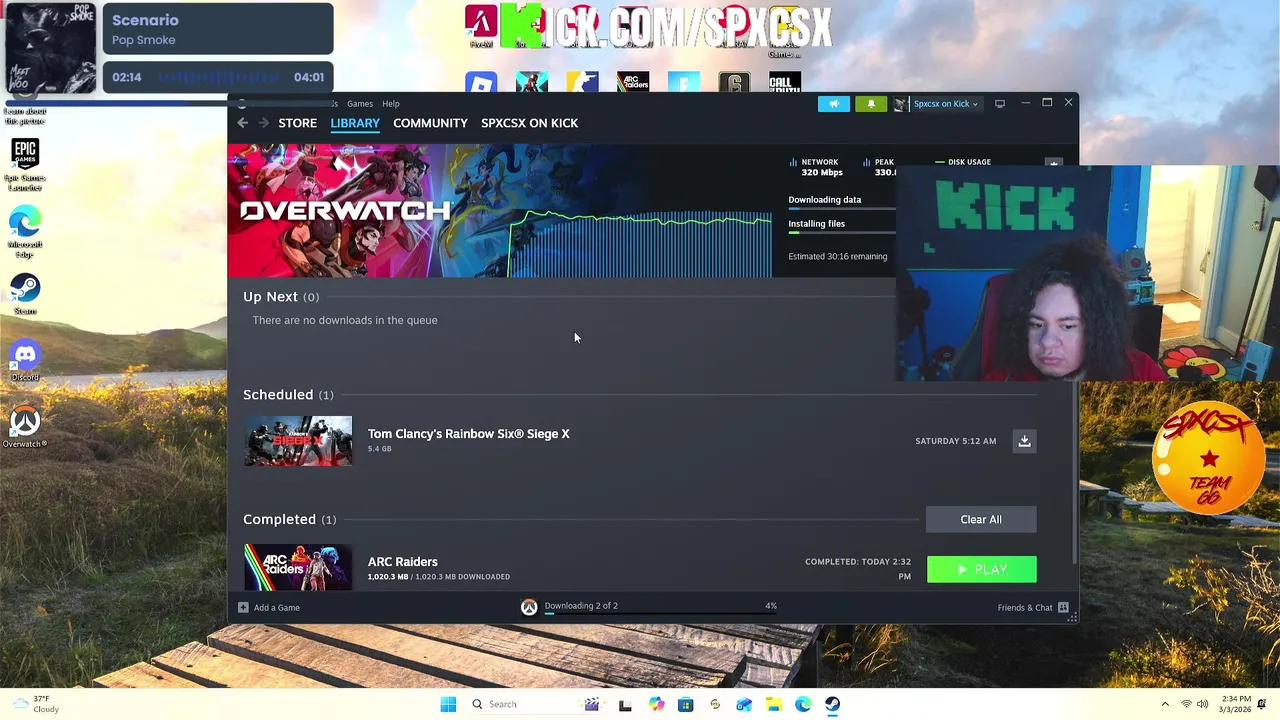The image size is (1280, 720).
Task: Select the Discord desktop shortcut
Action: click(25, 362)
